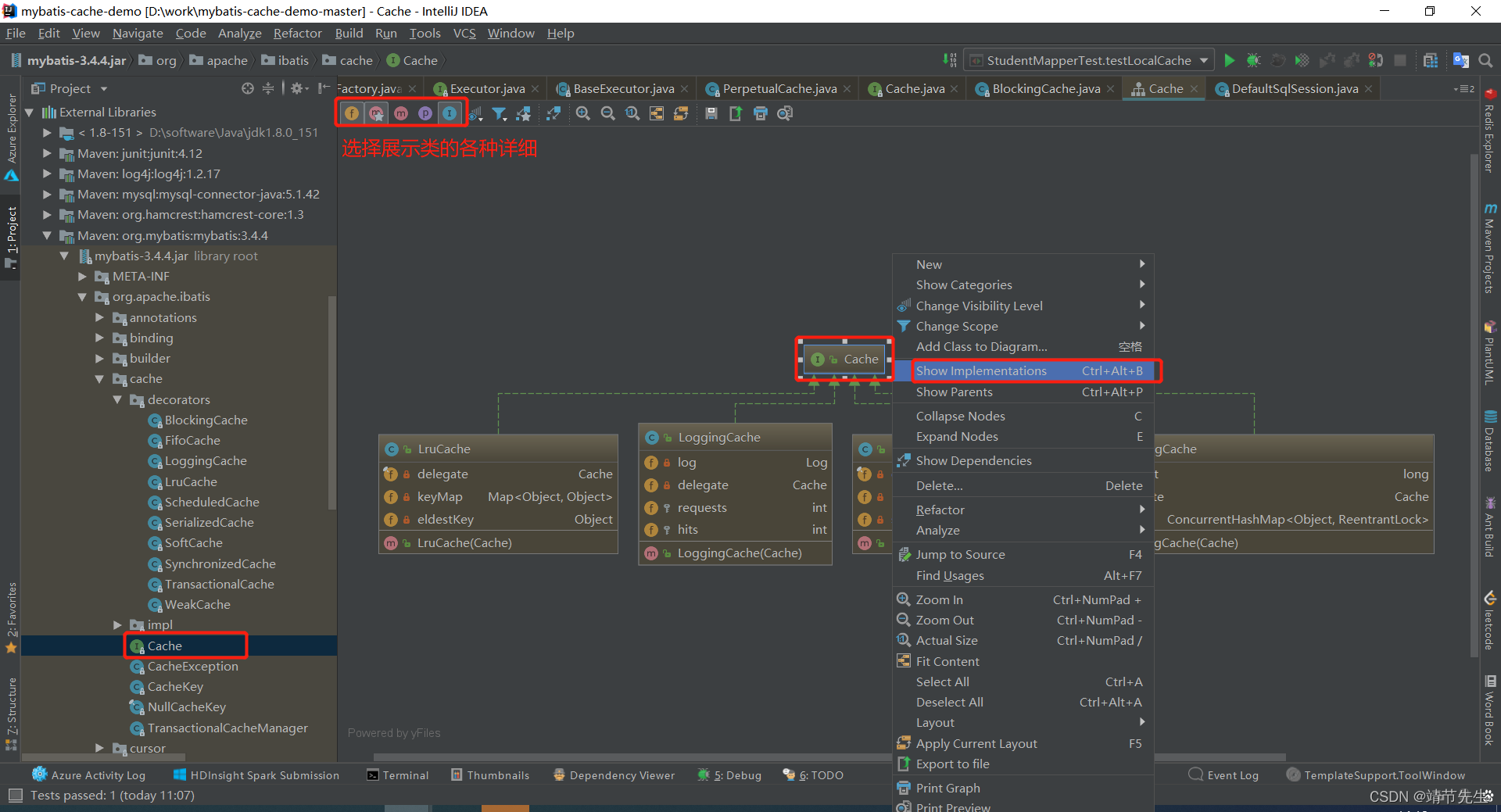
Task: Choose Show Implementations in context menu
Action: coord(1024,371)
